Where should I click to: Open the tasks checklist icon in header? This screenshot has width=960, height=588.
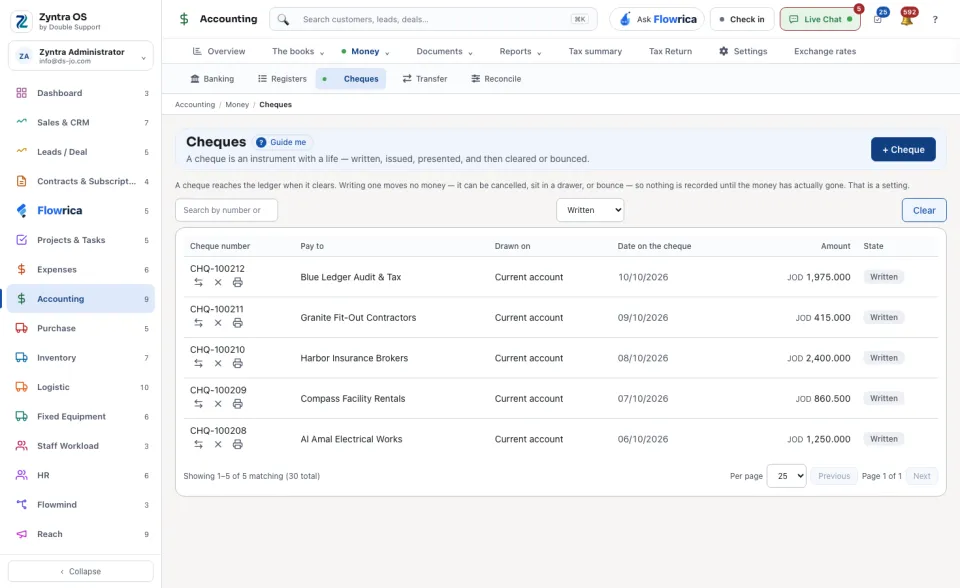tap(878, 19)
